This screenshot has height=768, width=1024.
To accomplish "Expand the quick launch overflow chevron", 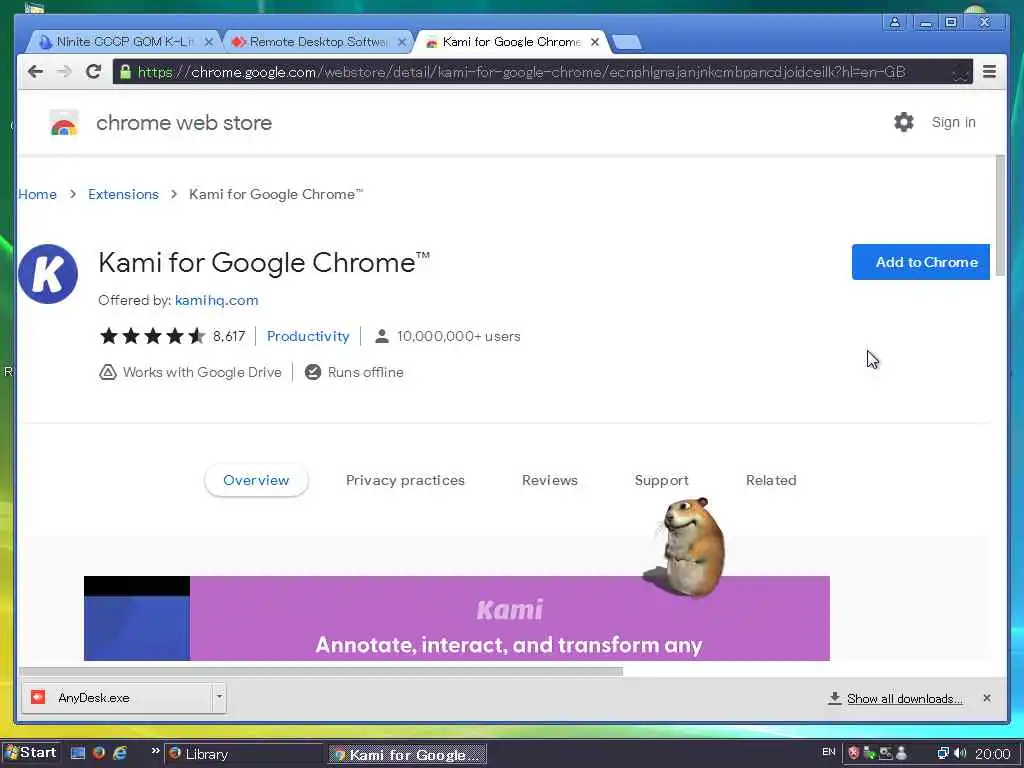I will pyautogui.click(x=155, y=751).
